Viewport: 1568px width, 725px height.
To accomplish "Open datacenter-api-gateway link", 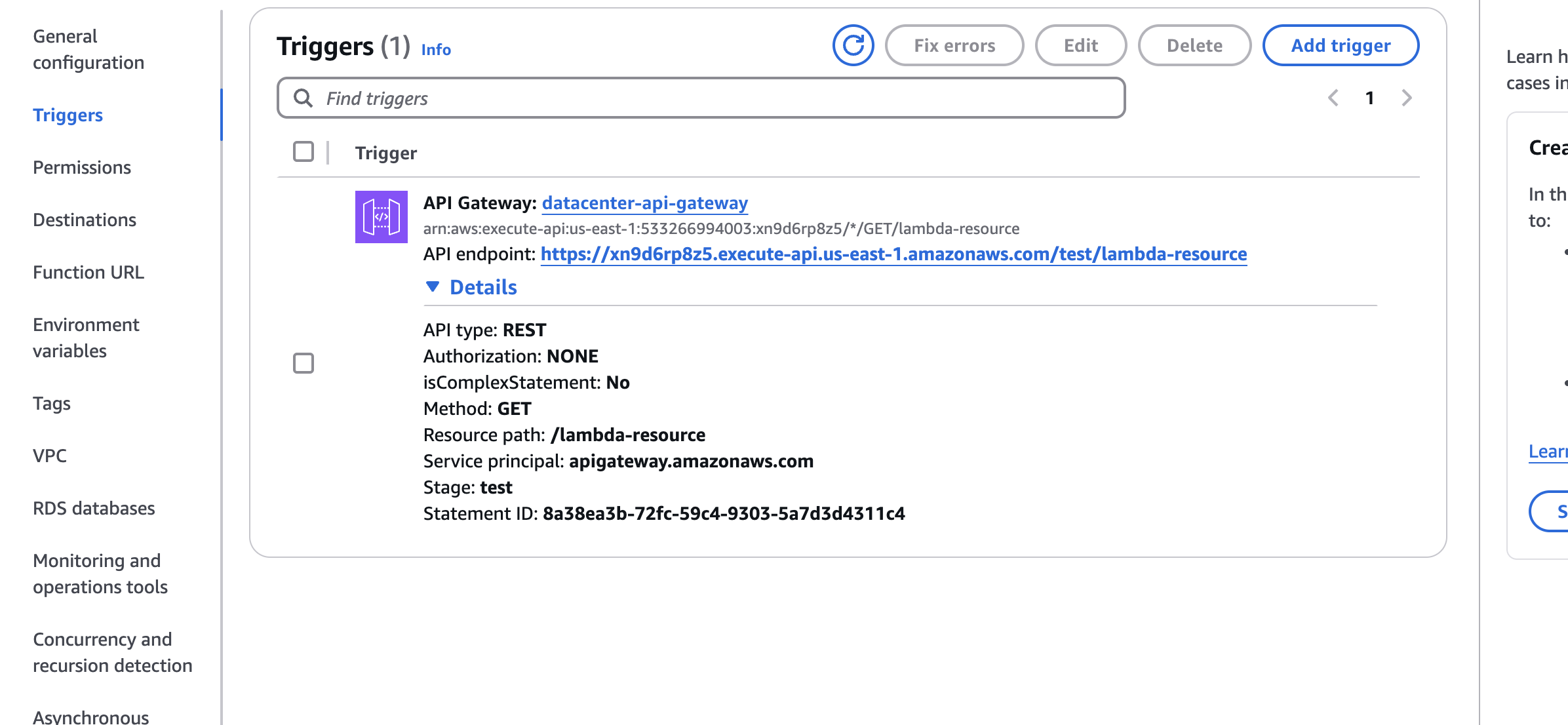I will click(645, 203).
